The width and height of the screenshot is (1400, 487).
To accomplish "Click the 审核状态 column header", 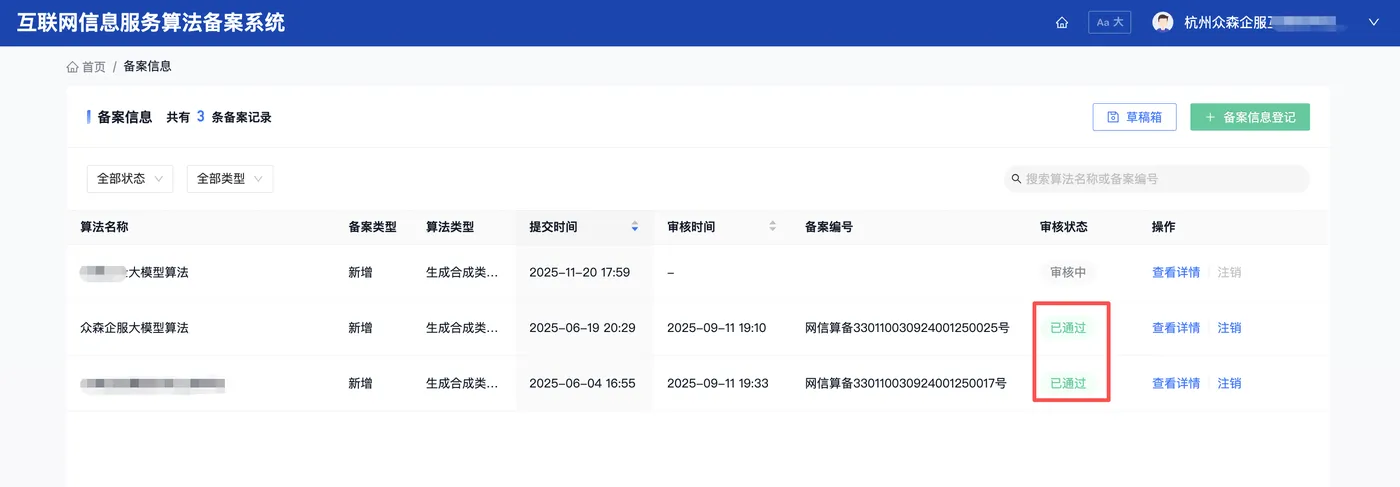I will pos(1064,227).
